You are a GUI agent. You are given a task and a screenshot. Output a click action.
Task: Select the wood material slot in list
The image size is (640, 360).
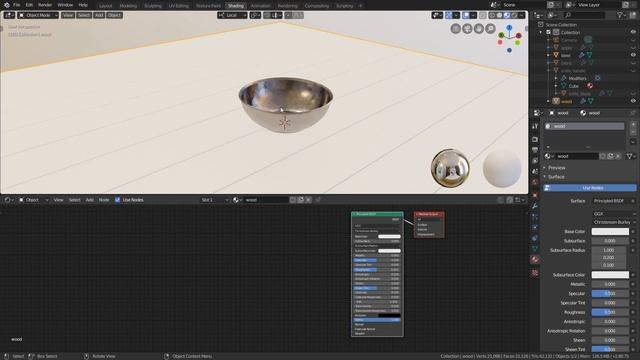584,126
